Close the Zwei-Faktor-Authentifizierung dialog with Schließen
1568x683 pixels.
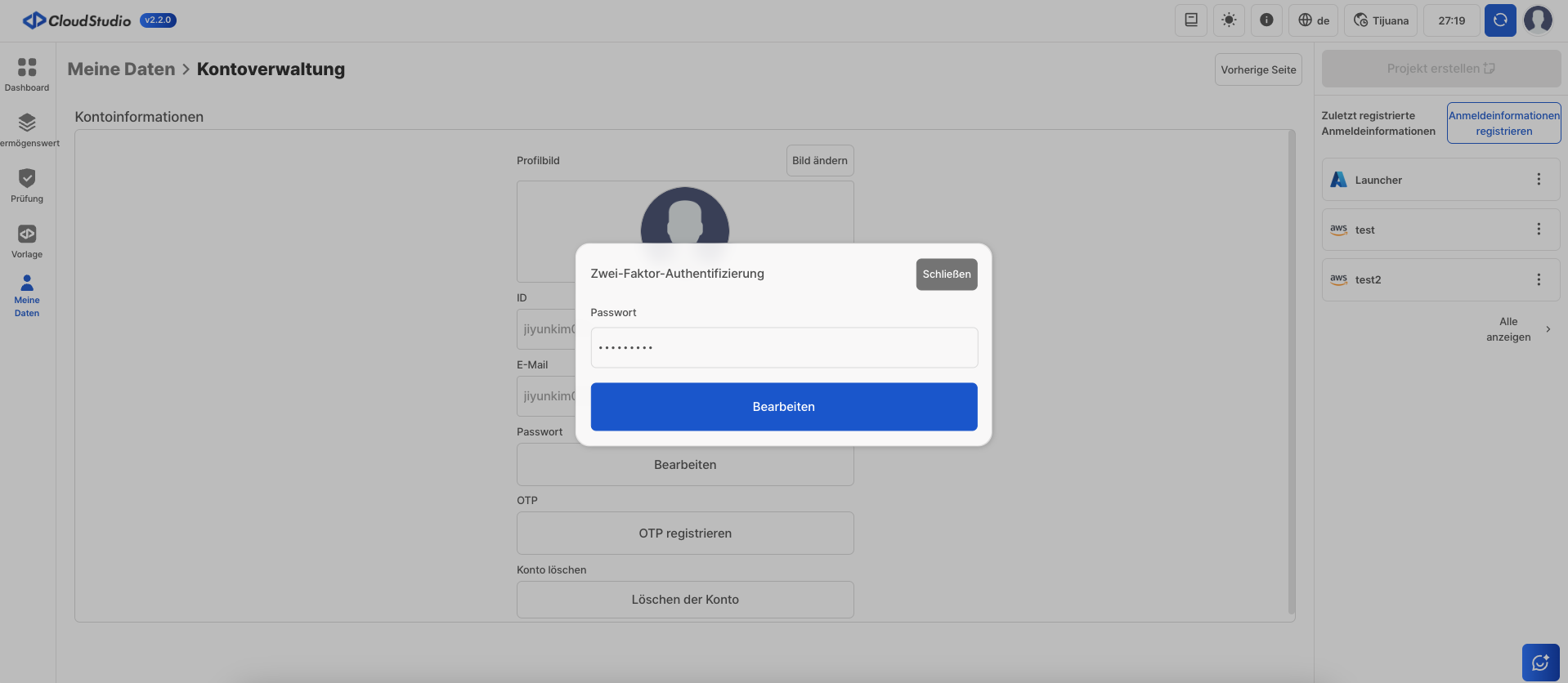pyautogui.click(x=946, y=275)
